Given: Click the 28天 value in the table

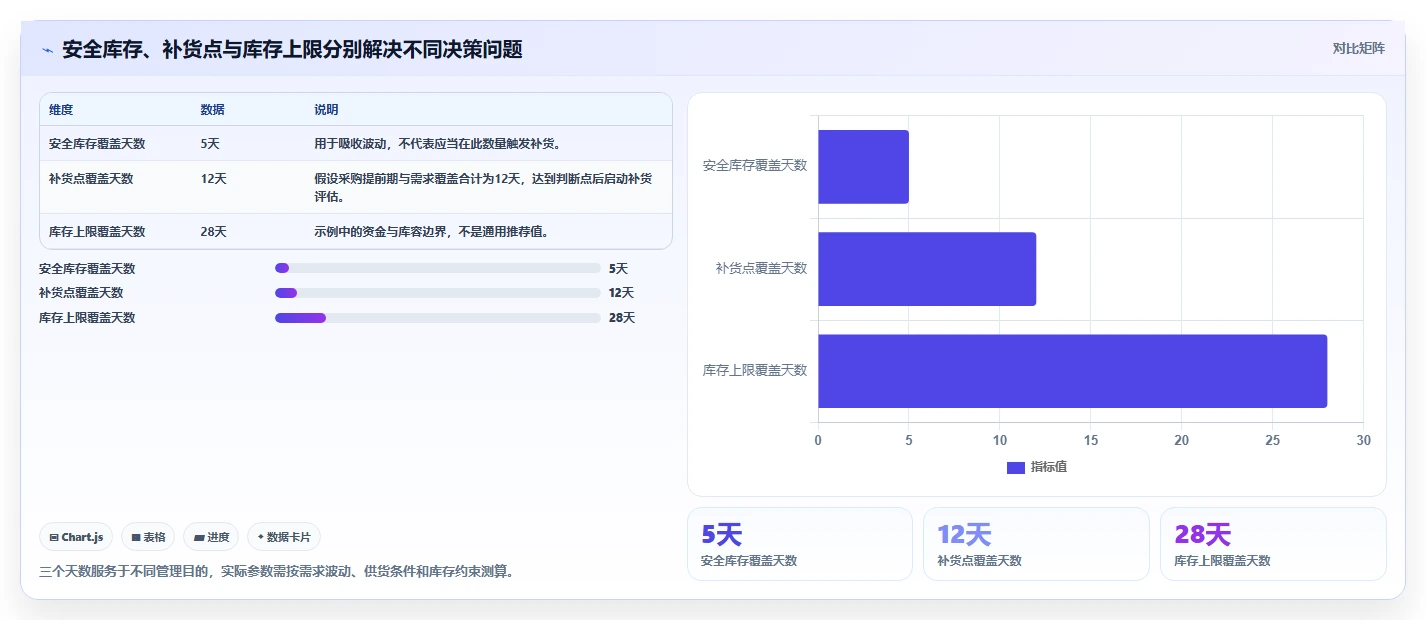Looking at the screenshot, I should 213,231.
